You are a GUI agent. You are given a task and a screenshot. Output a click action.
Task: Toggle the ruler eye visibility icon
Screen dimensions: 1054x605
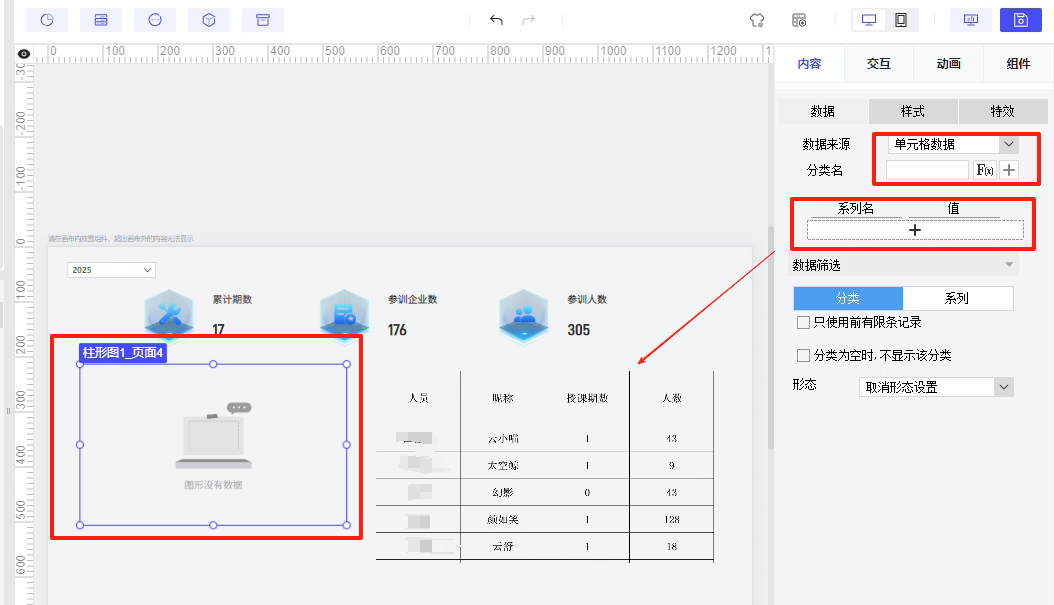pos(24,54)
